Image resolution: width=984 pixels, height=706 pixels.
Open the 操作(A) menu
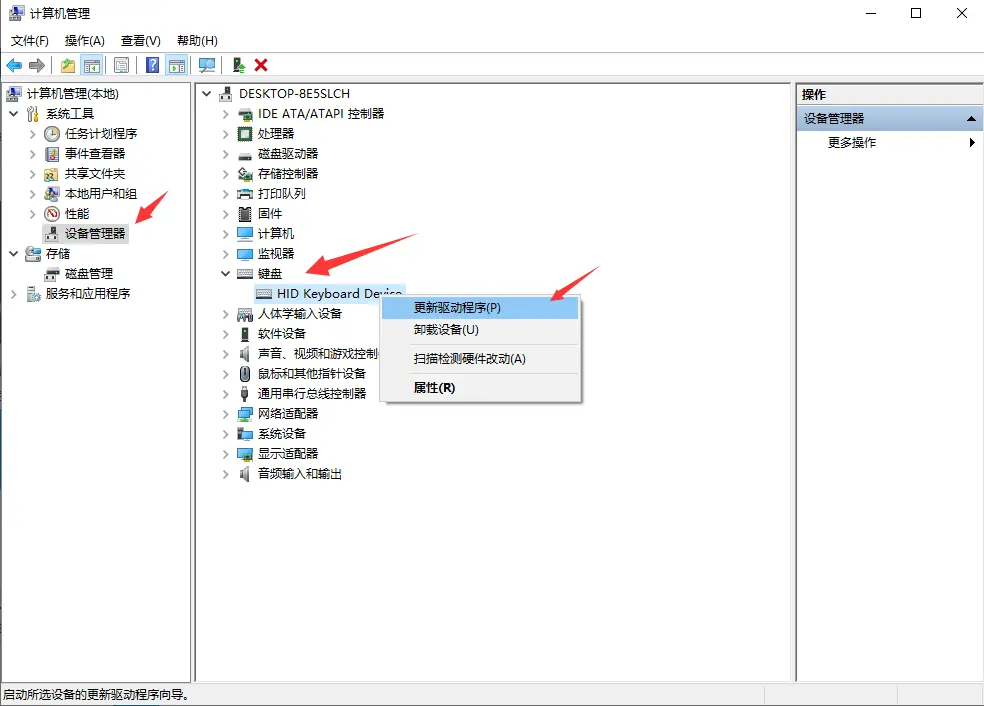coord(84,41)
